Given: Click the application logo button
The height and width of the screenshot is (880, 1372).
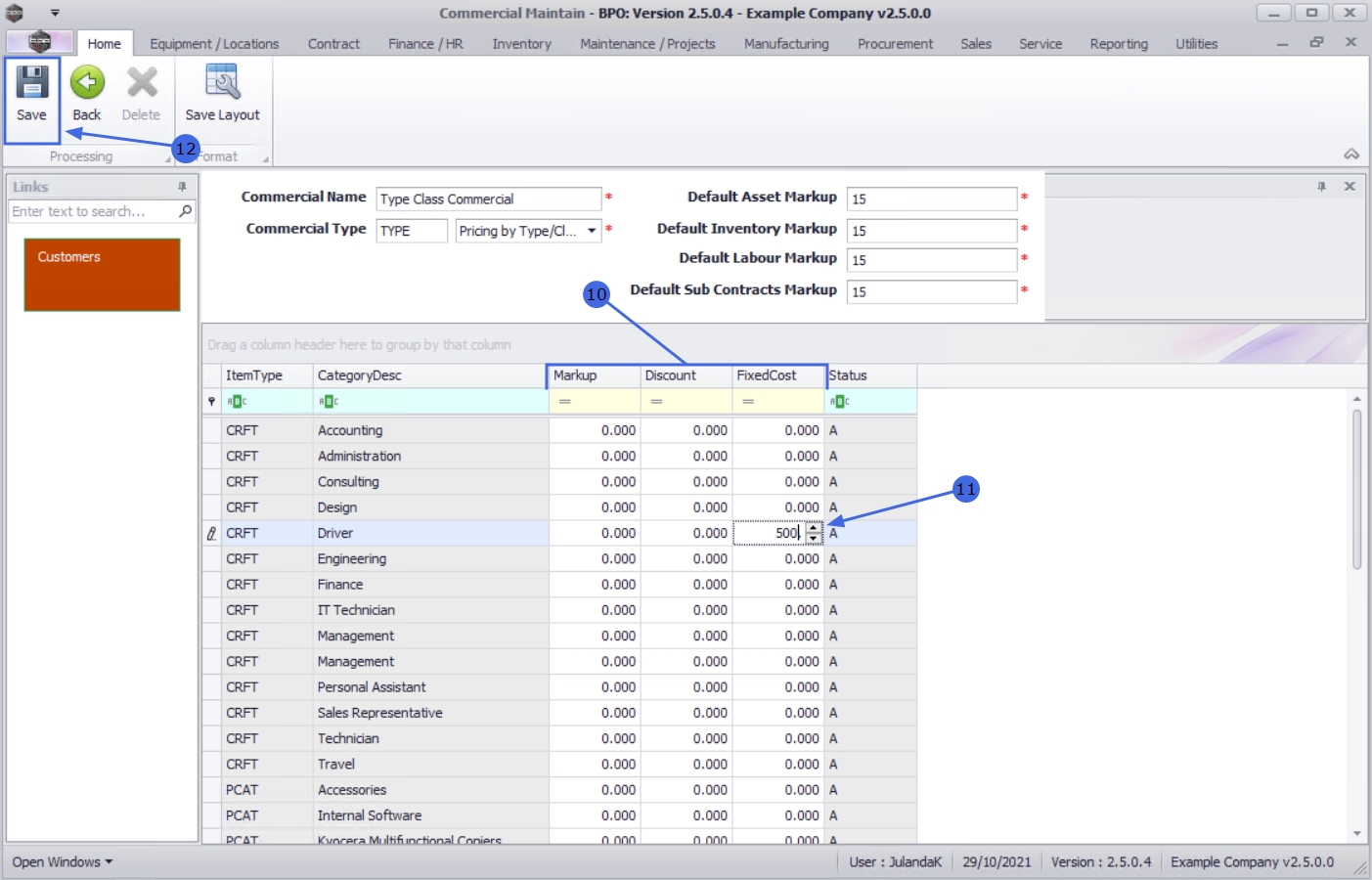Looking at the screenshot, I should [x=39, y=42].
